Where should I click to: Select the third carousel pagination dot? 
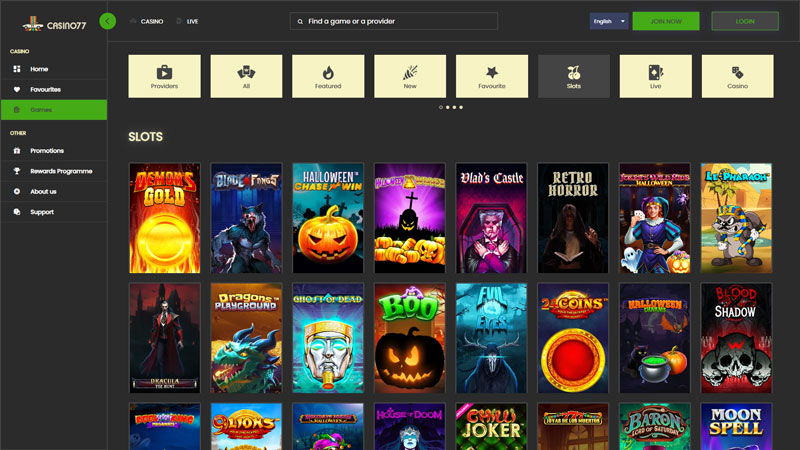click(455, 107)
